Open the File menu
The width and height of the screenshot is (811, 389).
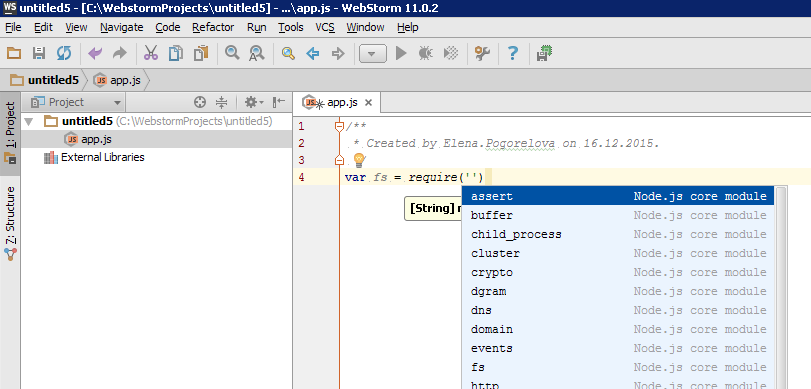(13, 27)
